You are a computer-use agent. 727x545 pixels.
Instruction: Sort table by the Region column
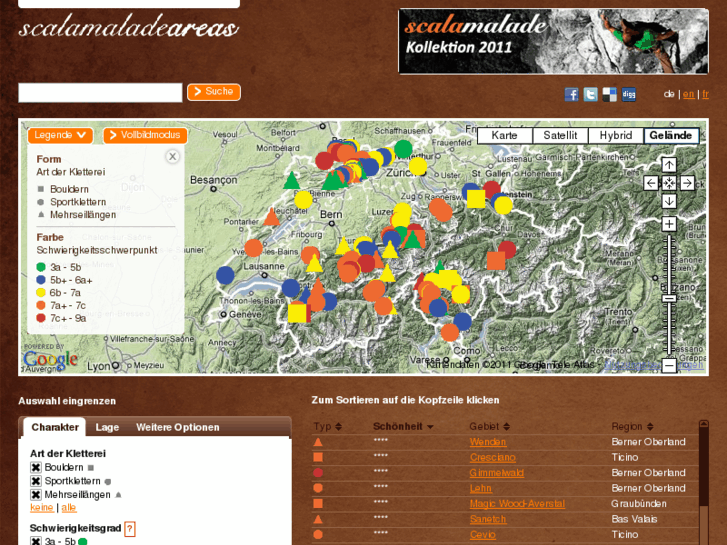632,426
